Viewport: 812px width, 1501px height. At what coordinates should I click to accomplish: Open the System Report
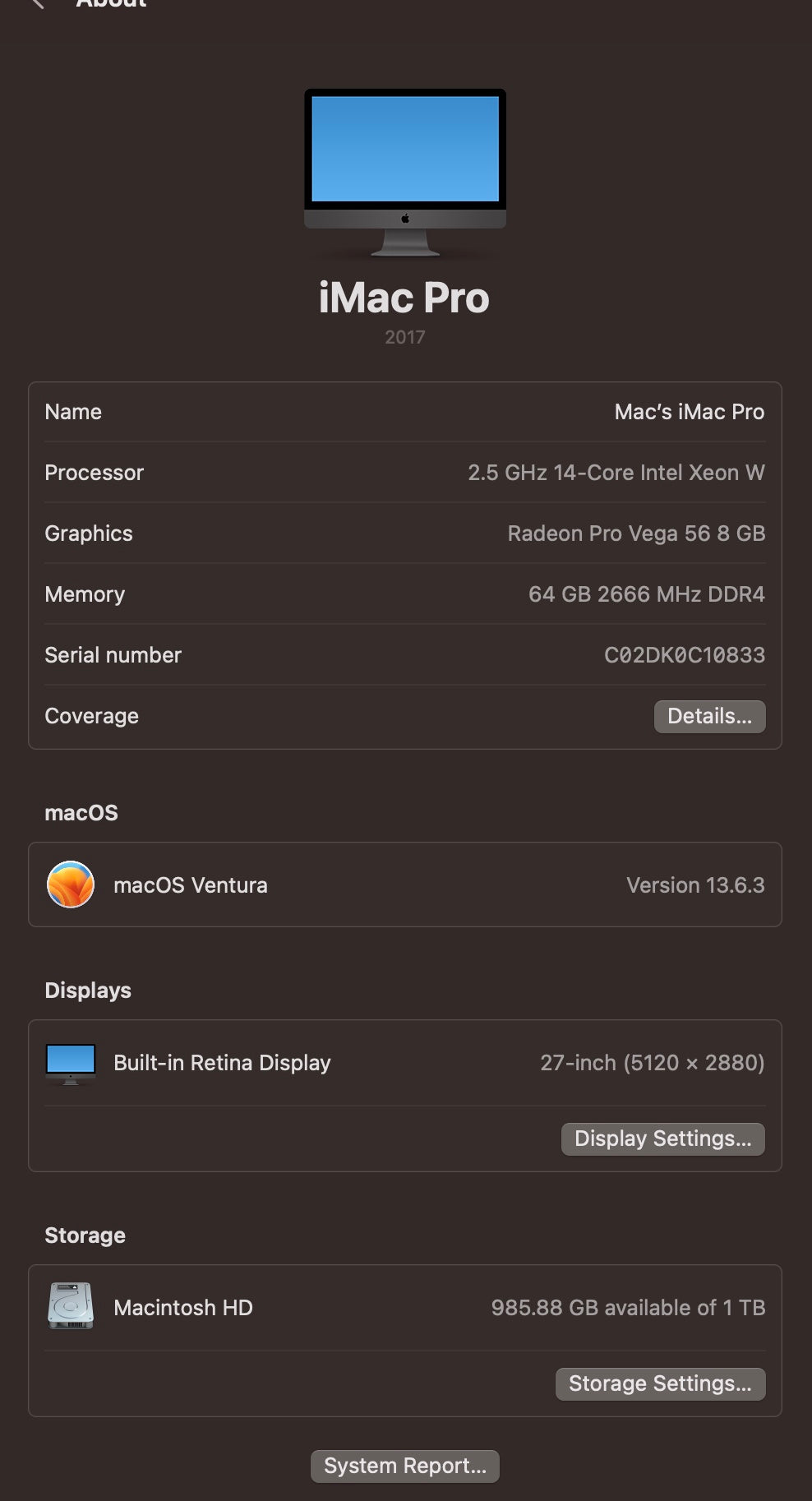click(404, 1466)
